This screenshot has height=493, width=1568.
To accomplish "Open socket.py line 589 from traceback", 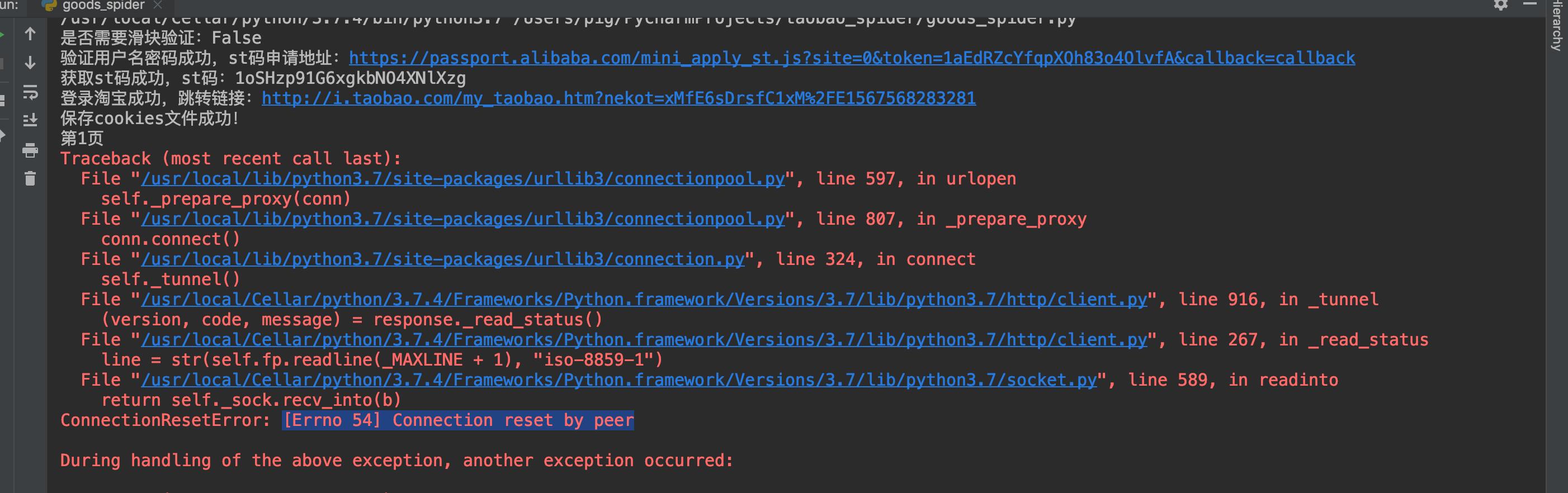I will tap(618, 379).
